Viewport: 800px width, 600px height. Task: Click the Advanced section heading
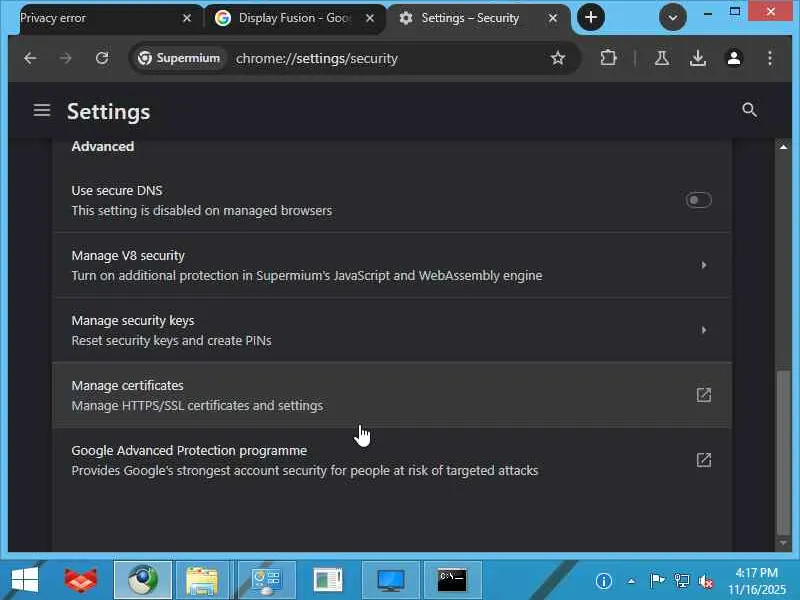pos(103,146)
